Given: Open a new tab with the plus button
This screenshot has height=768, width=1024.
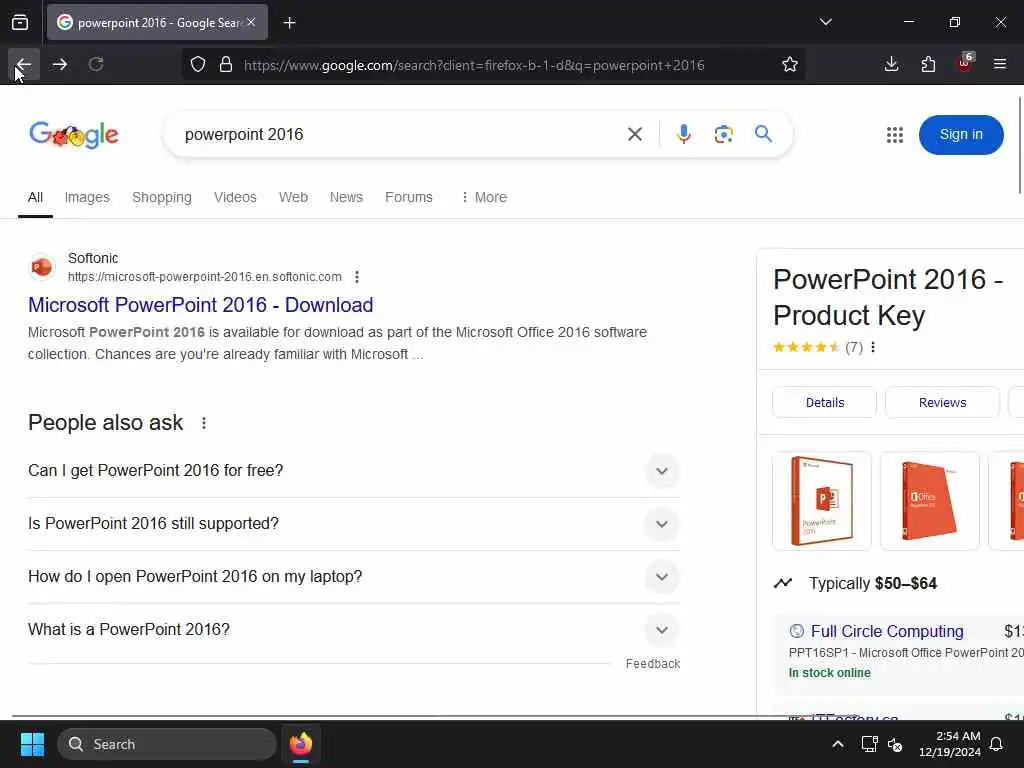Looking at the screenshot, I should click(289, 23).
